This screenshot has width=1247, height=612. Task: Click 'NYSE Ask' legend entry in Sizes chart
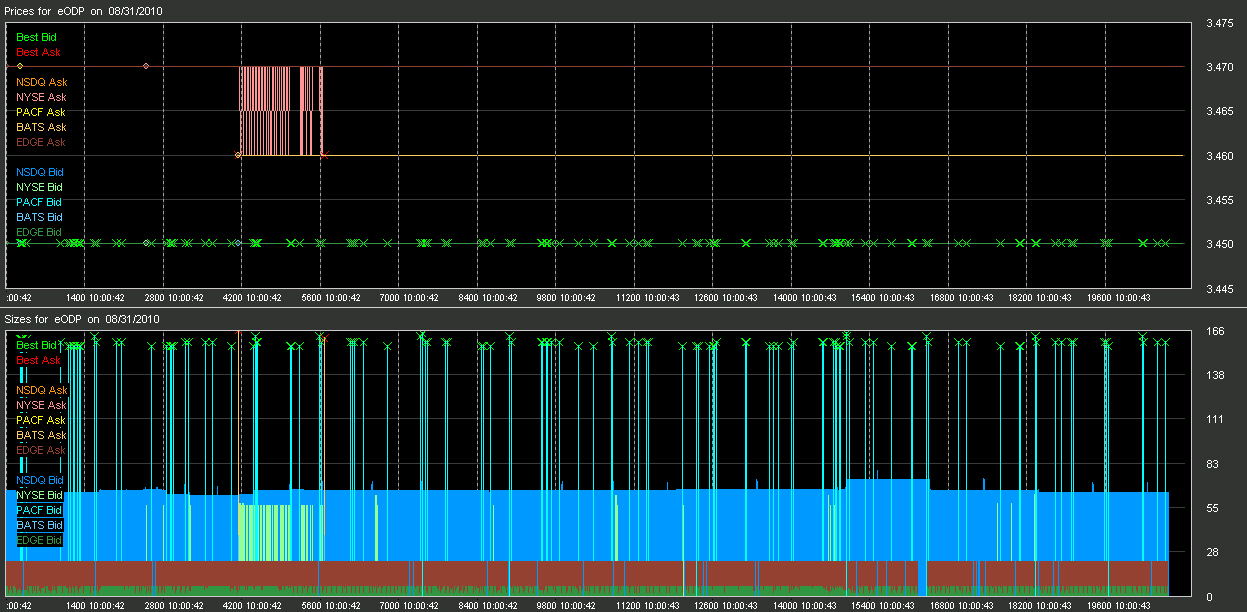pyautogui.click(x=42, y=405)
